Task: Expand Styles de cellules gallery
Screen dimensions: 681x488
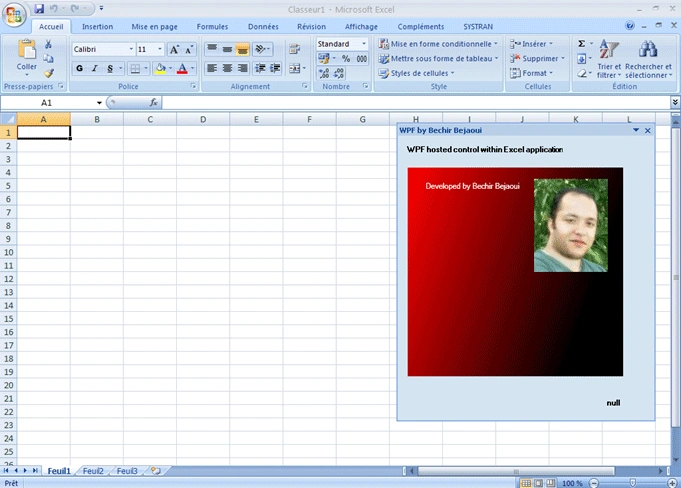Action: click(416, 73)
